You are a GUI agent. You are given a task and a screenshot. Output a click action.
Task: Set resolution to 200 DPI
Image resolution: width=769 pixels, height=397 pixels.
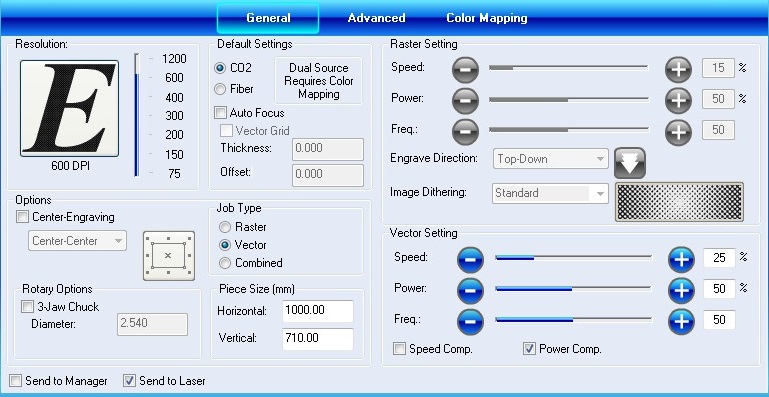(174, 135)
